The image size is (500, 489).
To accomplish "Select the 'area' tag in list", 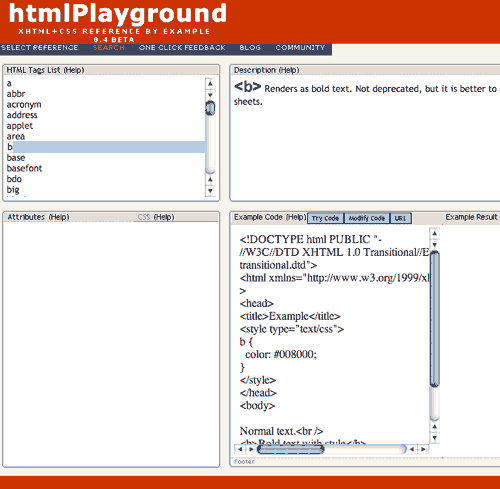I will tap(16, 136).
